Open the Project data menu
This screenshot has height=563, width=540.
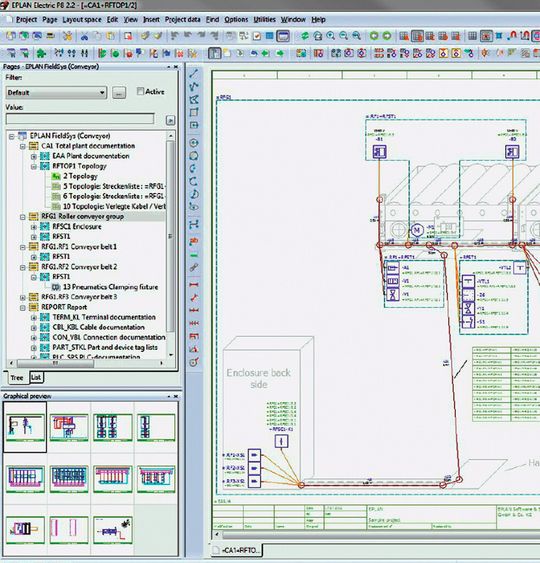click(182, 19)
